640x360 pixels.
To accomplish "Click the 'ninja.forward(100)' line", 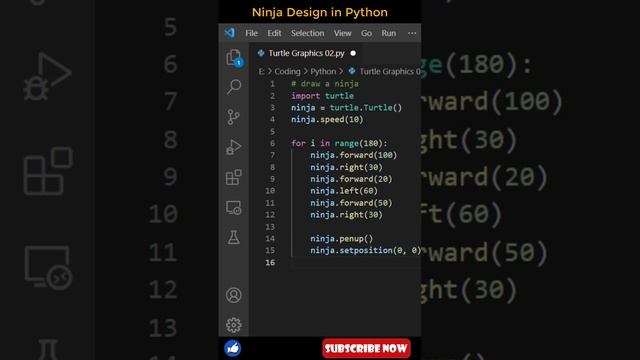I will [x=353, y=155].
